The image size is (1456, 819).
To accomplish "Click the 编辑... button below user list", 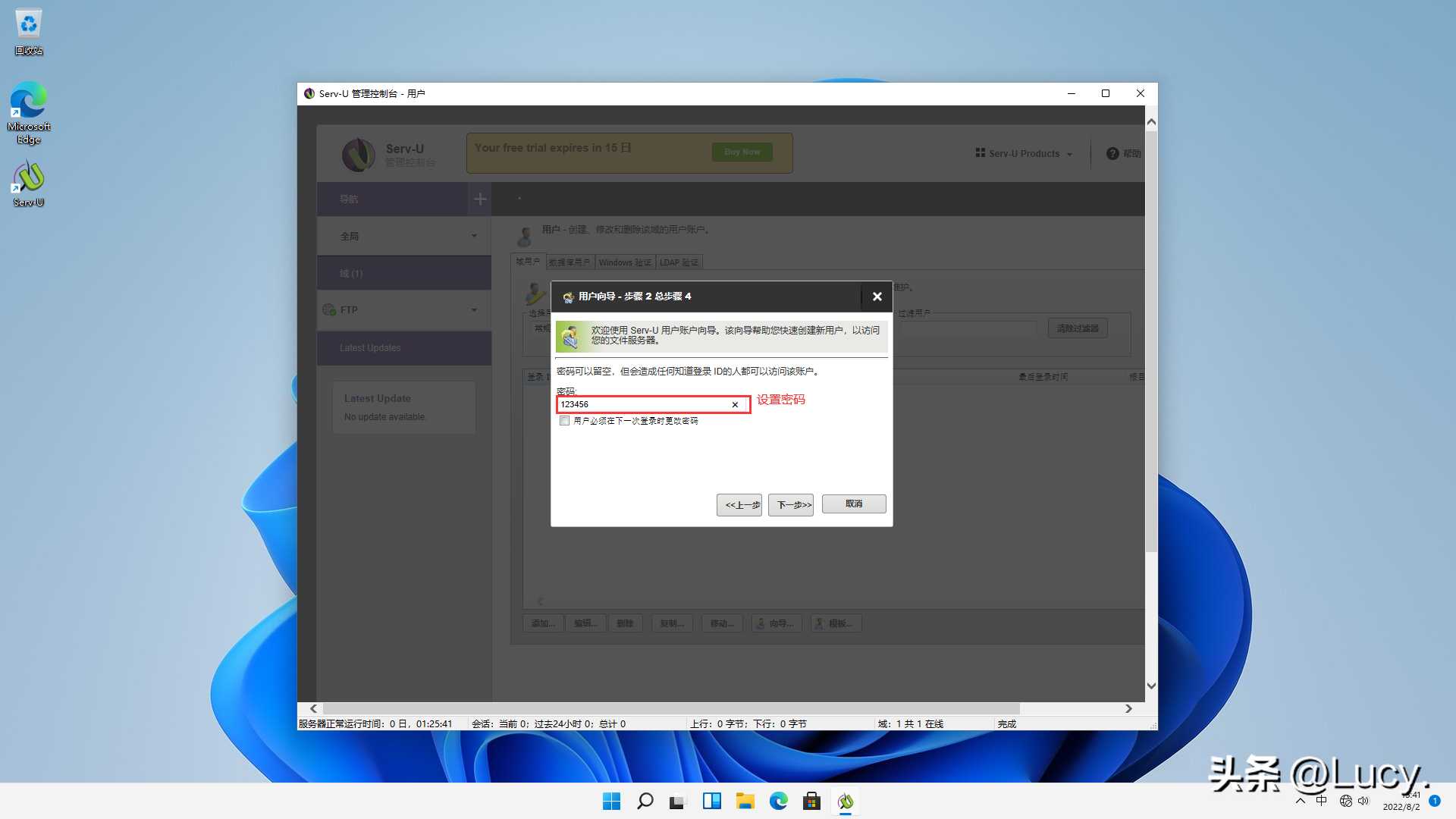I will tap(585, 623).
